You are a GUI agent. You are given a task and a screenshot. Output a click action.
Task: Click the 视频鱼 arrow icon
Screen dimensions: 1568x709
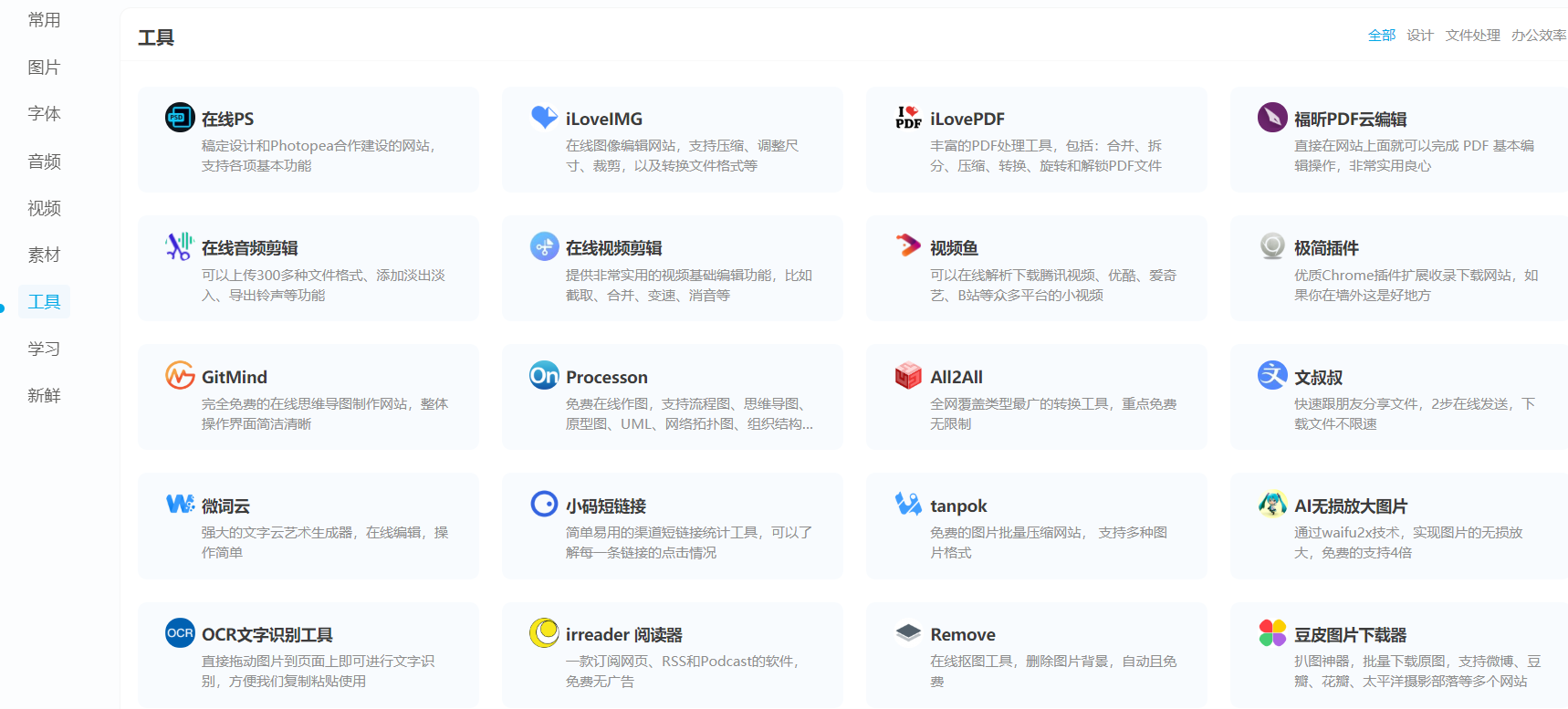coord(908,245)
